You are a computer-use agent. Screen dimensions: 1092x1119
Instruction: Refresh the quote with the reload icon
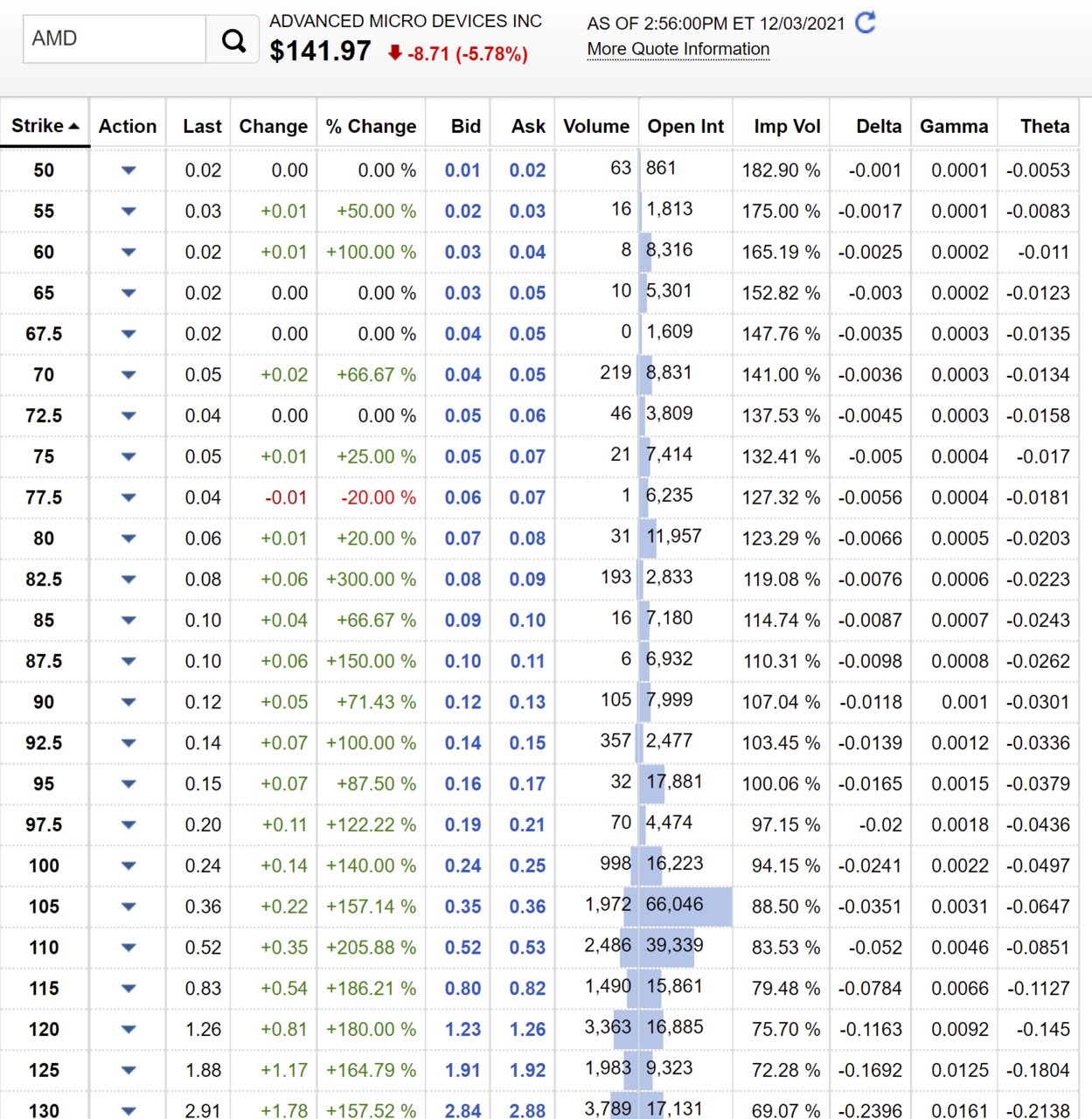(x=866, y=22)
